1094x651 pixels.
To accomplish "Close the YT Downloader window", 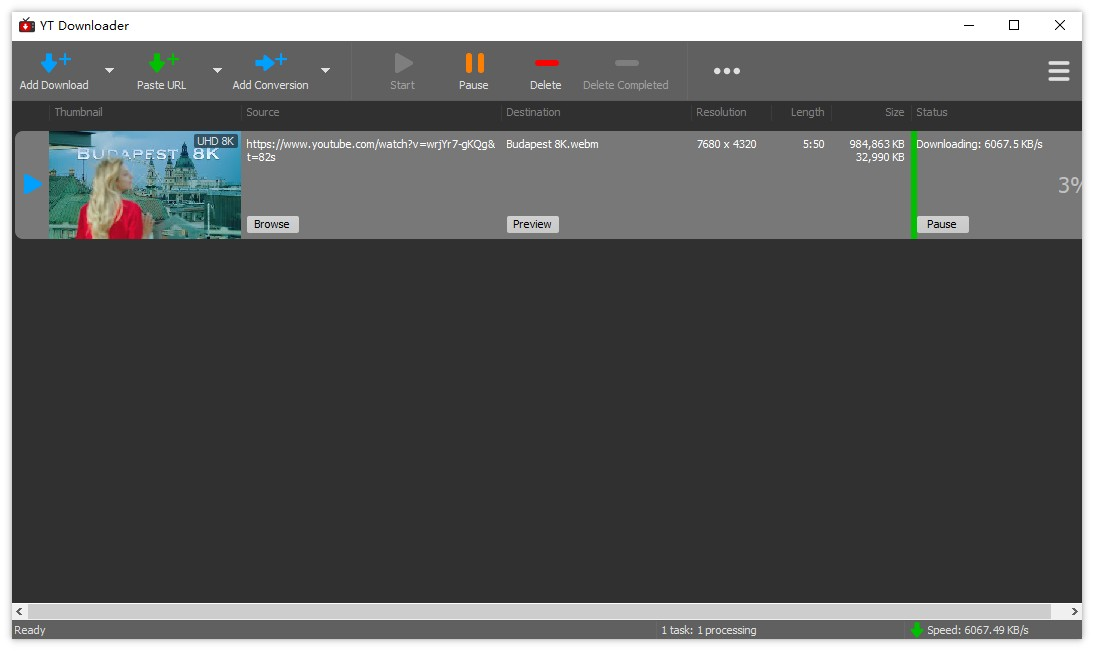I will coord(1059,26).
